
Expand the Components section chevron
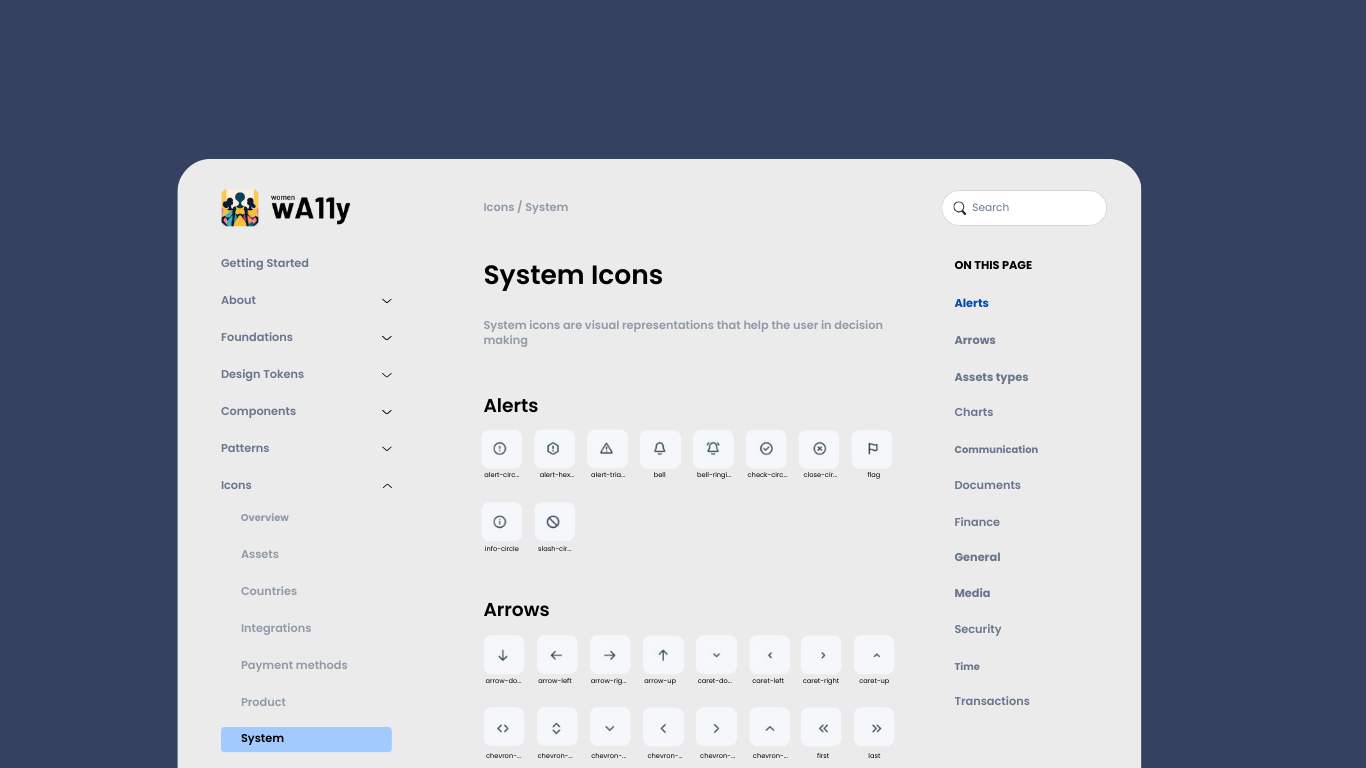tap(387, 412)
